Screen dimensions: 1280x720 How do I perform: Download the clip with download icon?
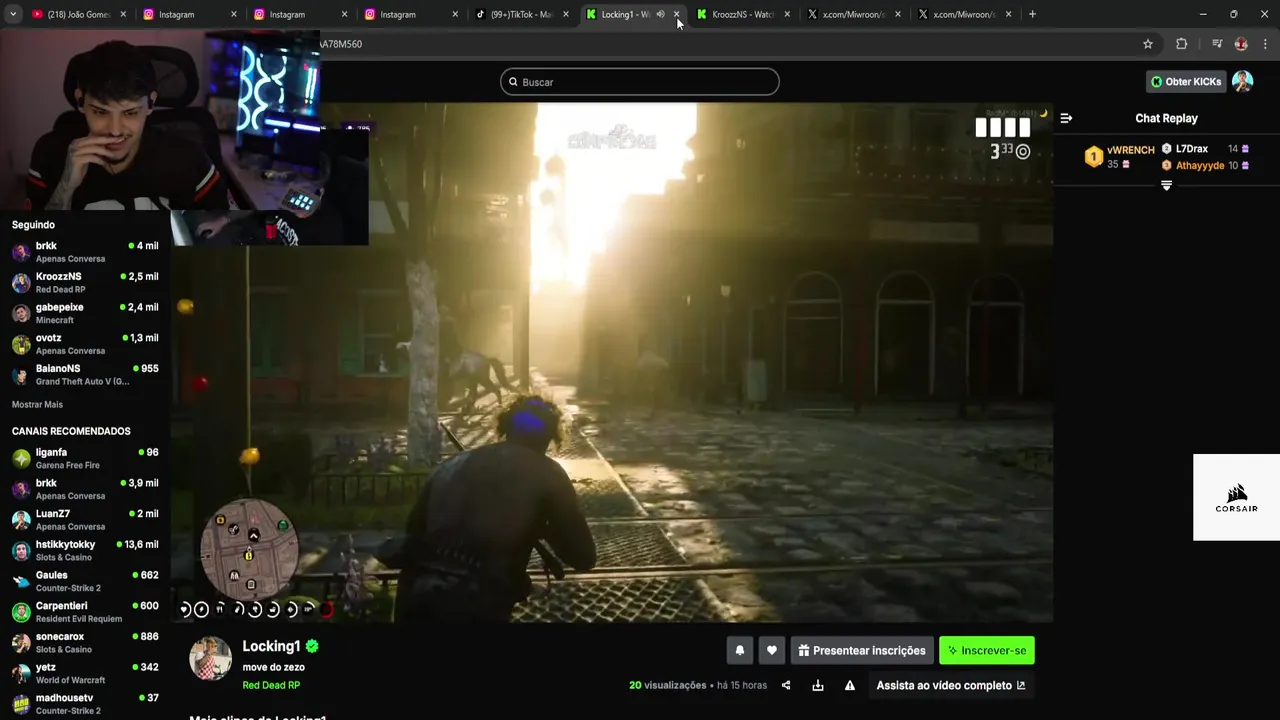[x=818, y=685]
